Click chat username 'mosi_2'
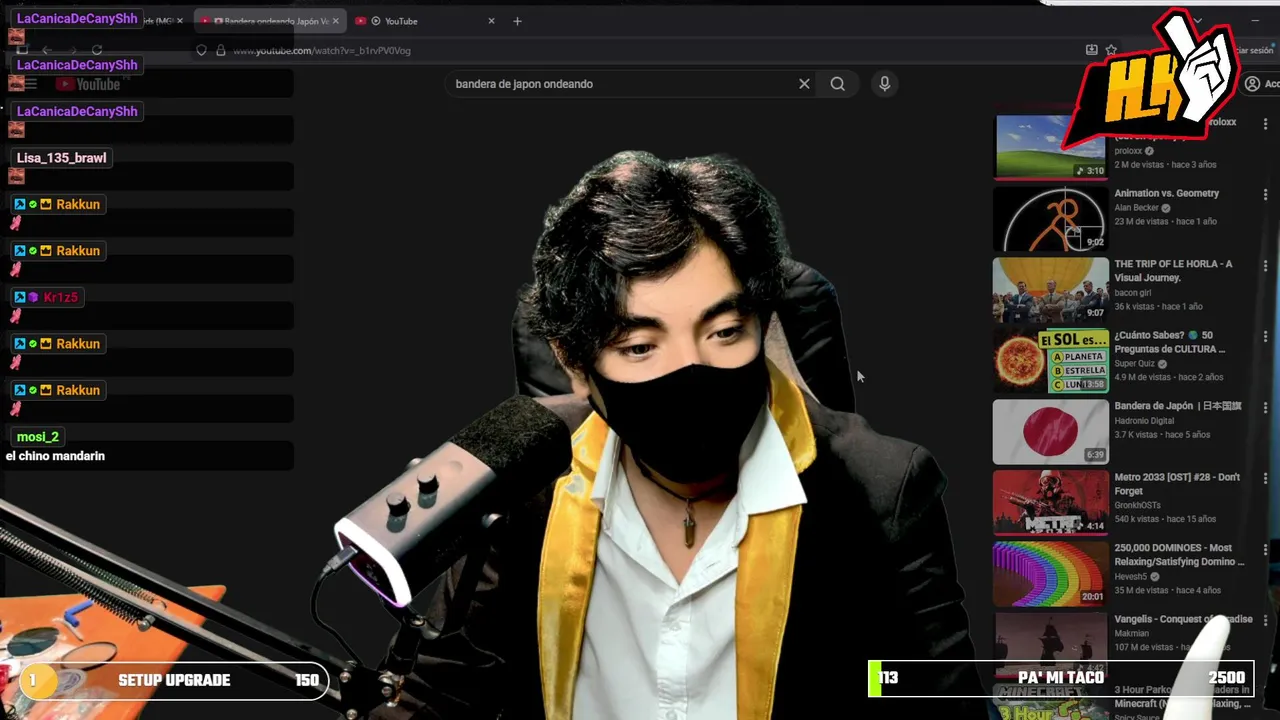The image size is (1280, 720). coord(38,437)
